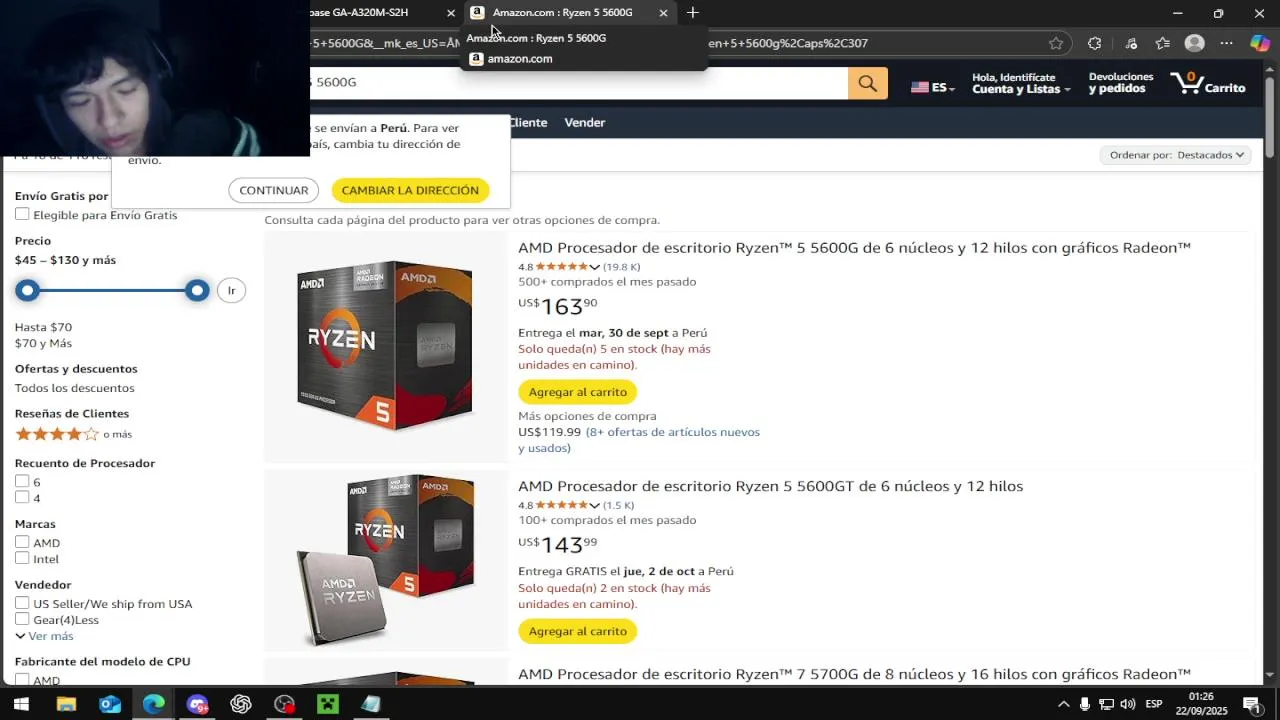Click the CAMBIAR LA DIRECCIÓN button
The width and height of the screenshot is (1280, 720).
click(410, 190)
